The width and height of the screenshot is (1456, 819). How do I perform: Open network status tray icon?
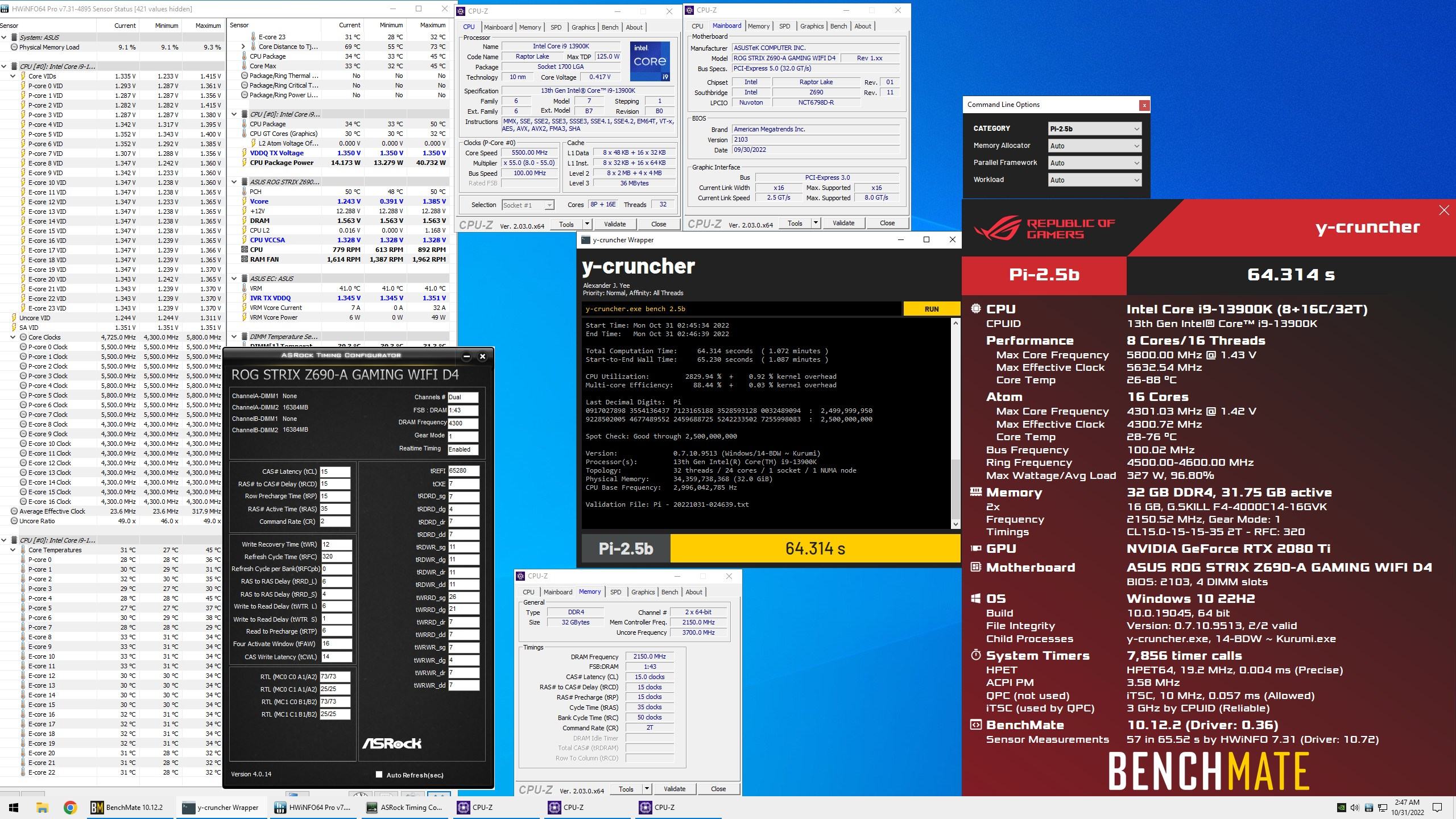(x=1381, y=807)
